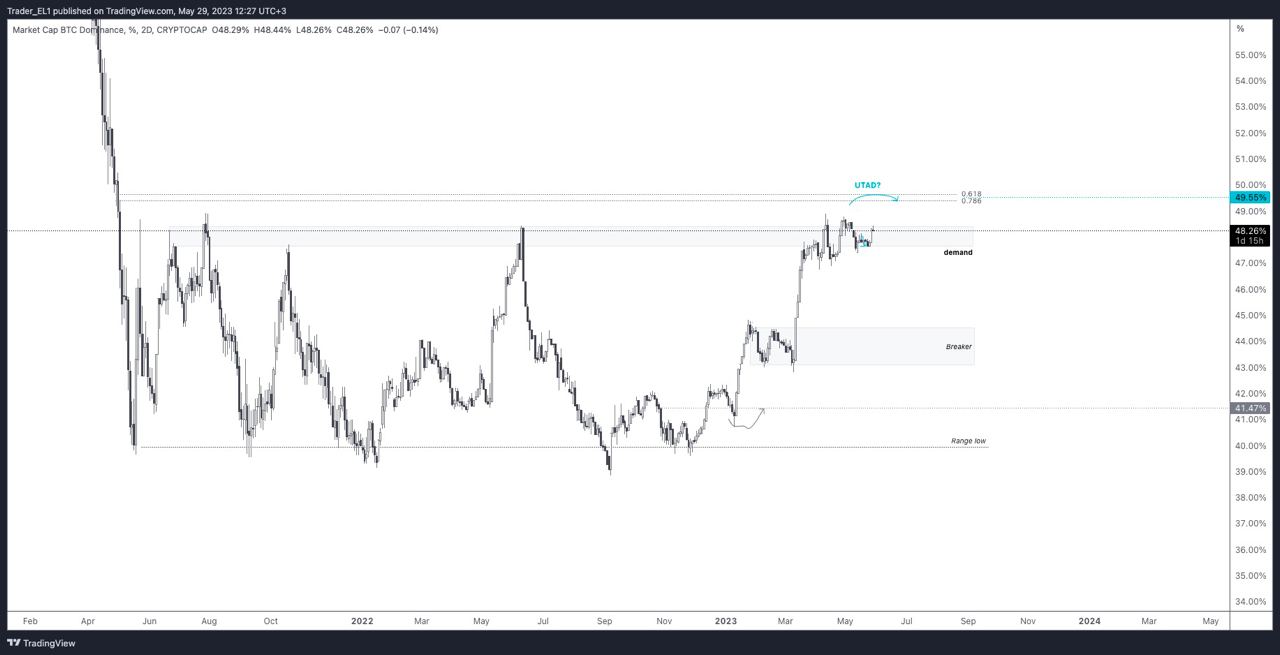
Task: Click the small cyan marker in the demand zone
Action: 865,242
